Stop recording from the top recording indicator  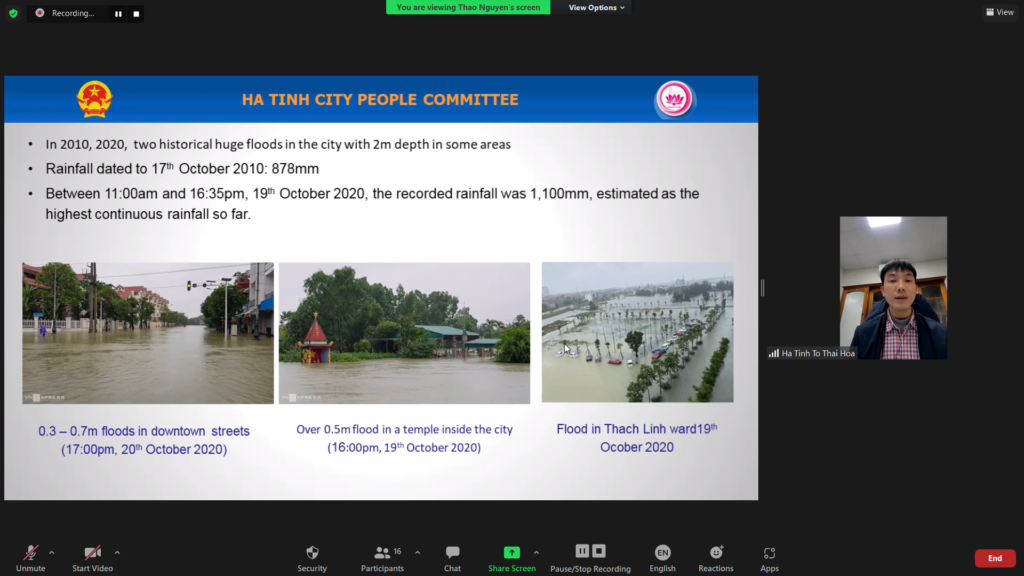click(x=136, y=14)
